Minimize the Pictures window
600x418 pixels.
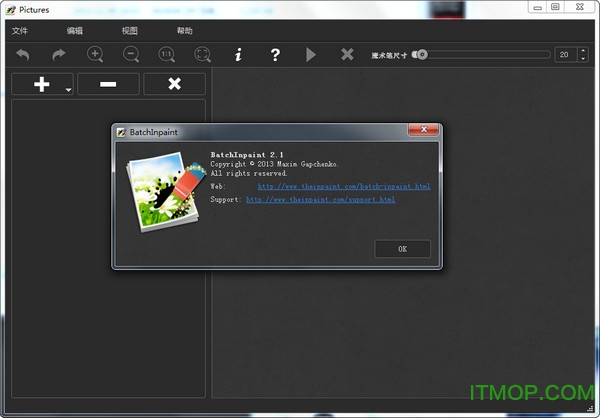537,7
